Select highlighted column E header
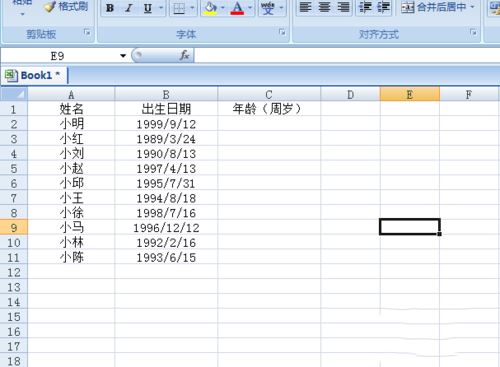This screenshot has width=500, height=367. point(410,95)
